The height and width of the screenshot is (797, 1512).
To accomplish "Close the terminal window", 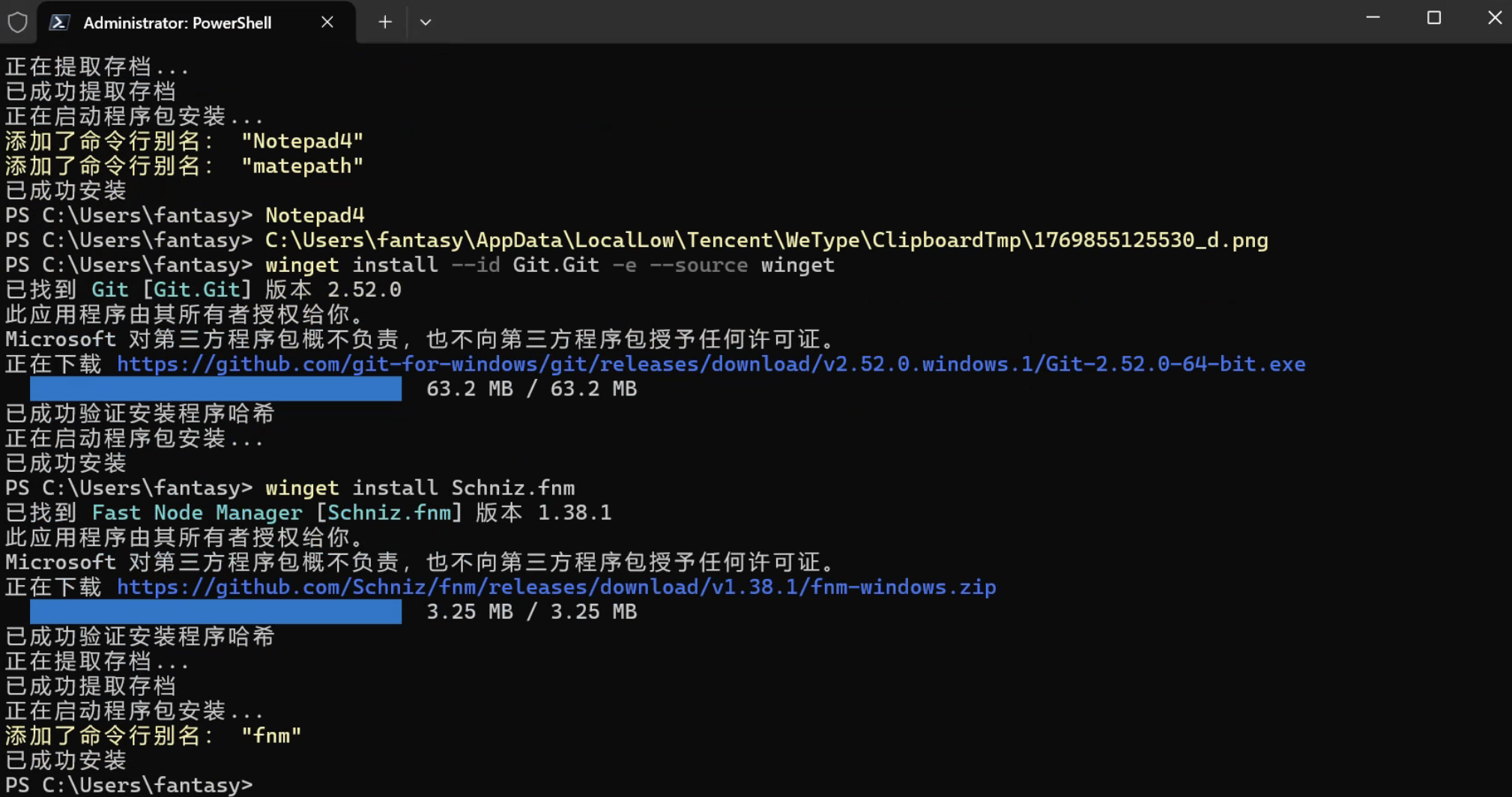I will coord(1494,18).
